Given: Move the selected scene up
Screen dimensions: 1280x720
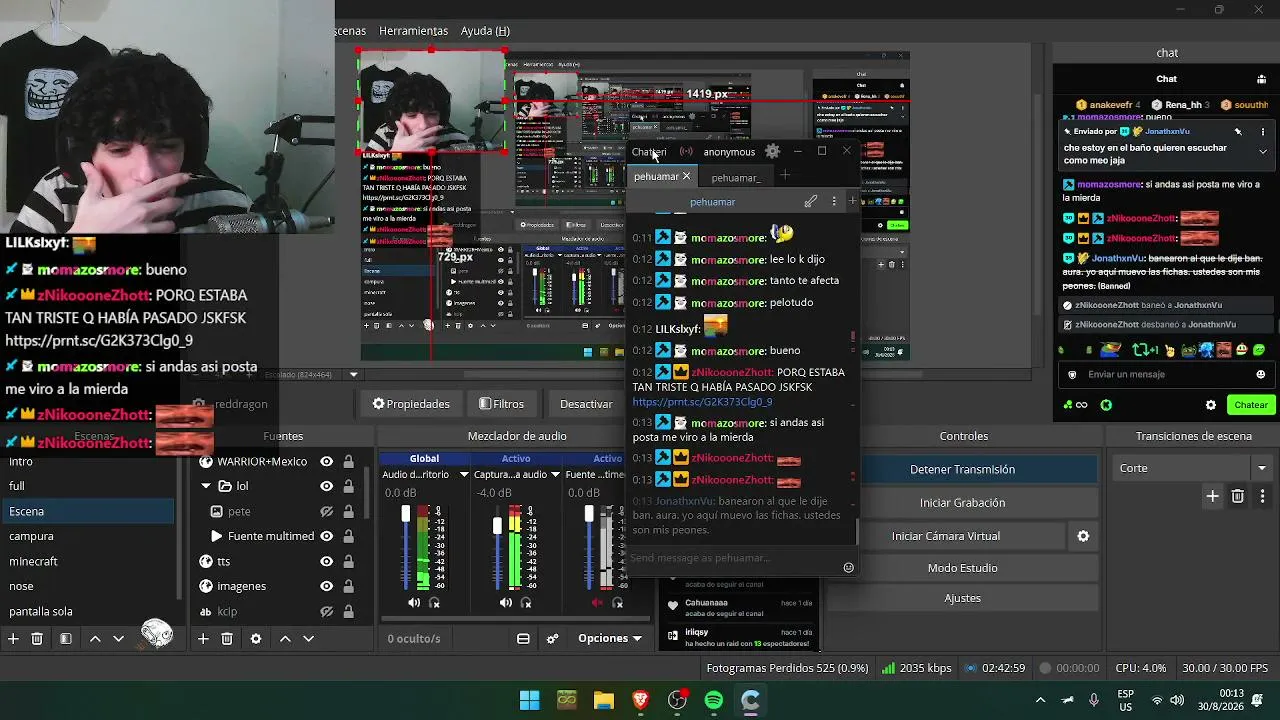Looking at the screenshot, I should click(95, 638).
